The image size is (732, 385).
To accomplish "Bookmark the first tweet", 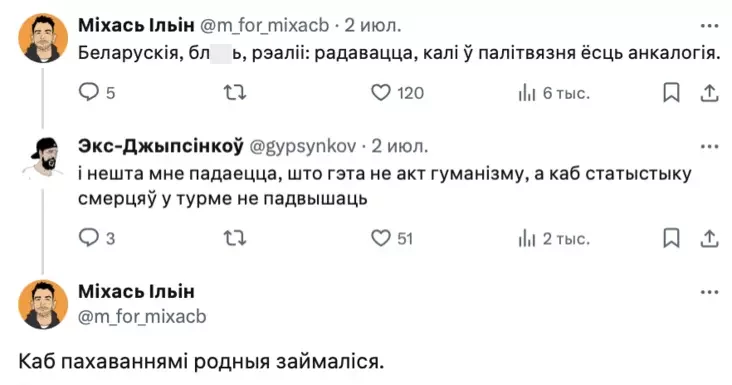I will point(671,92).
